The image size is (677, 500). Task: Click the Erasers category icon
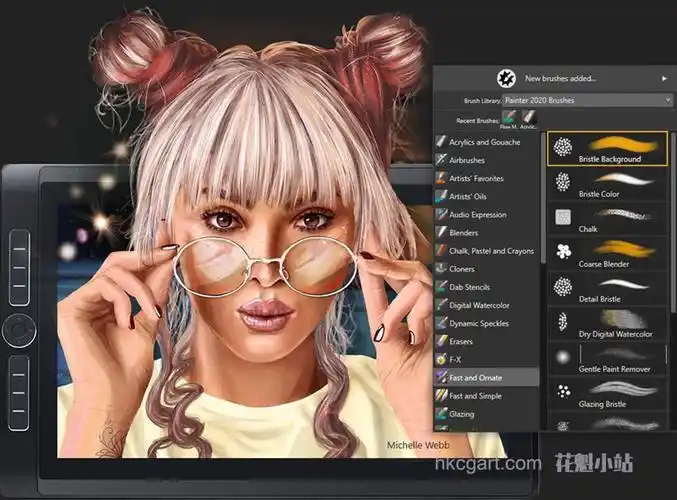[x=440, y=341]
